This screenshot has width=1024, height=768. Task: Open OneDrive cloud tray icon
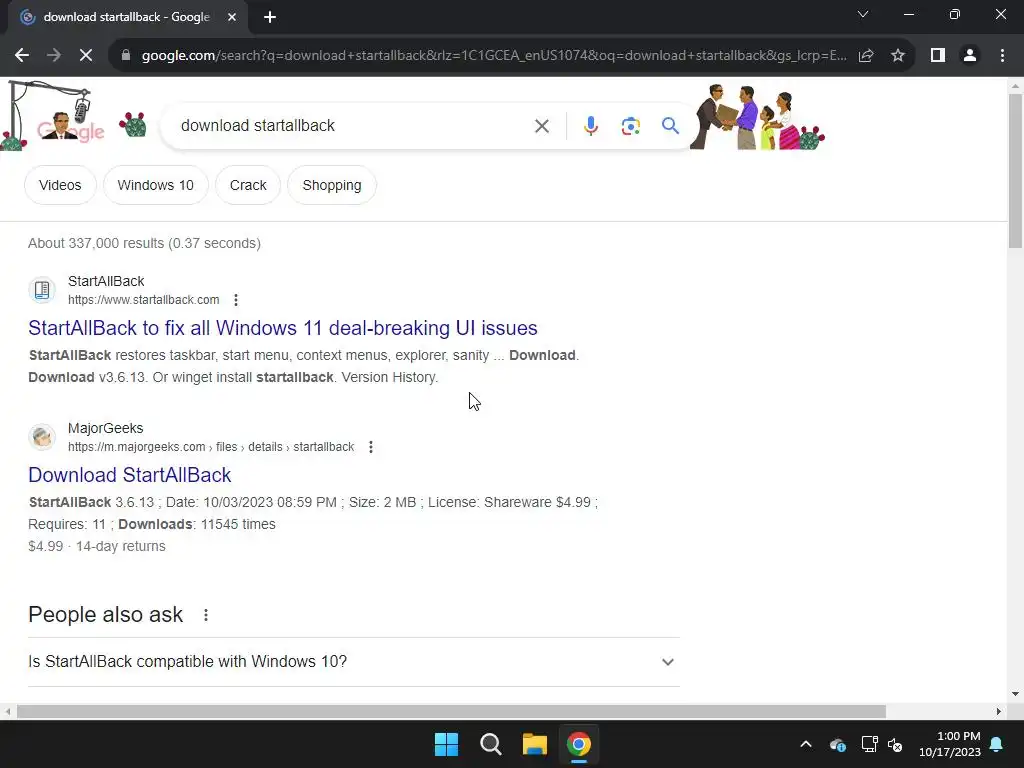tap(838, 744)
